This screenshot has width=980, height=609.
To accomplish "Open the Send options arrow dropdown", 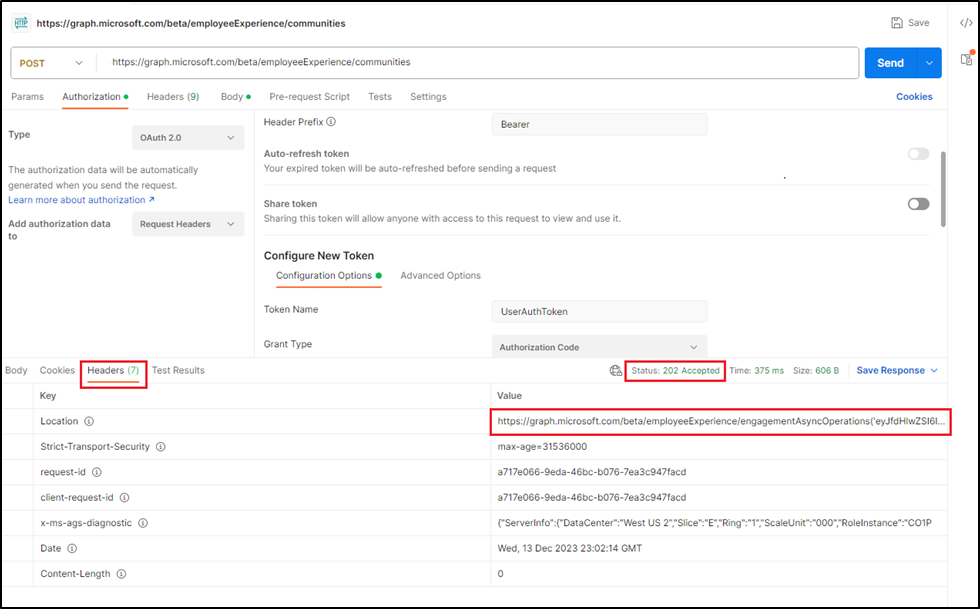I will click(929, 63).
